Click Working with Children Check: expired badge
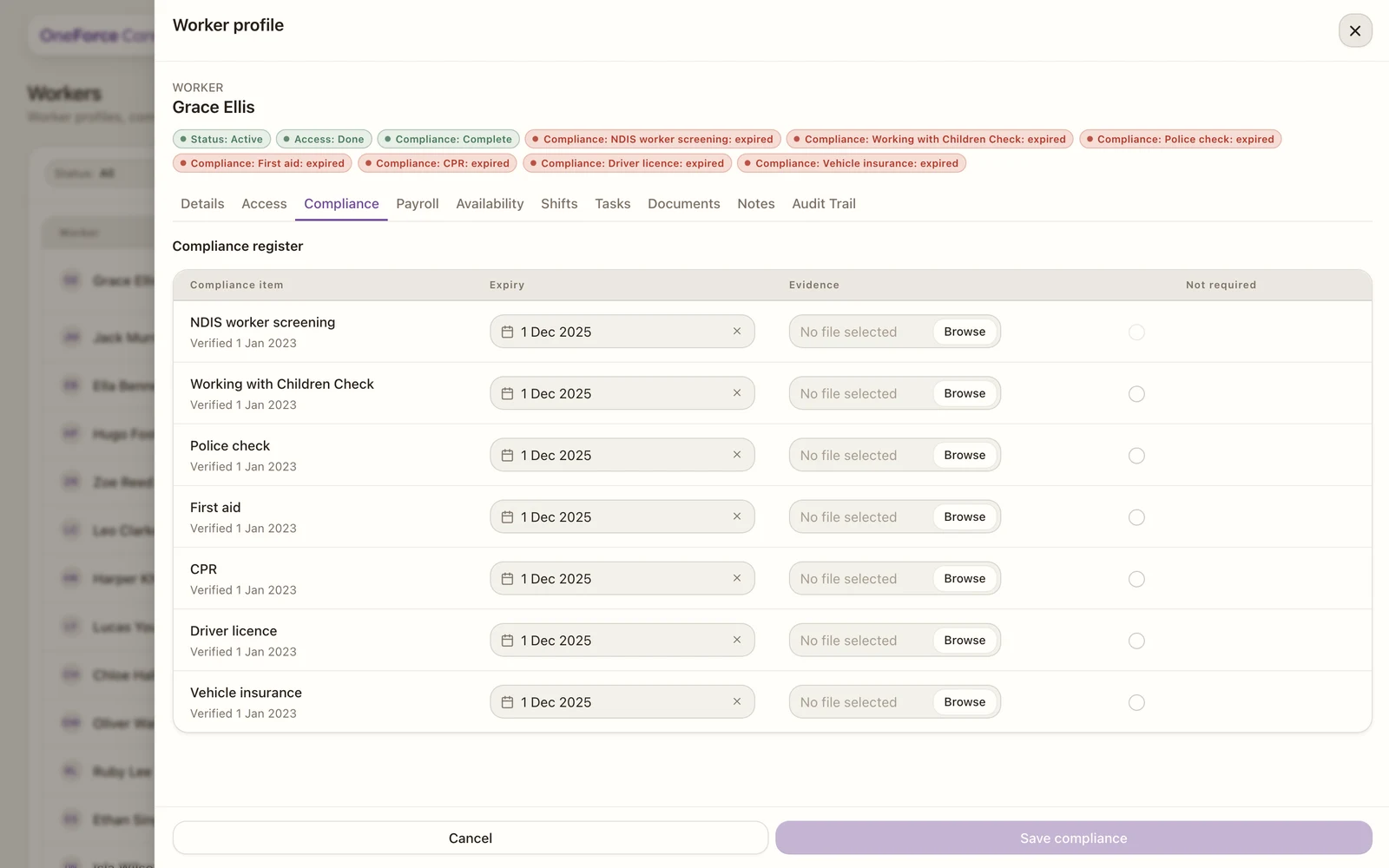 pyautogui.click(x=930, y=139)
